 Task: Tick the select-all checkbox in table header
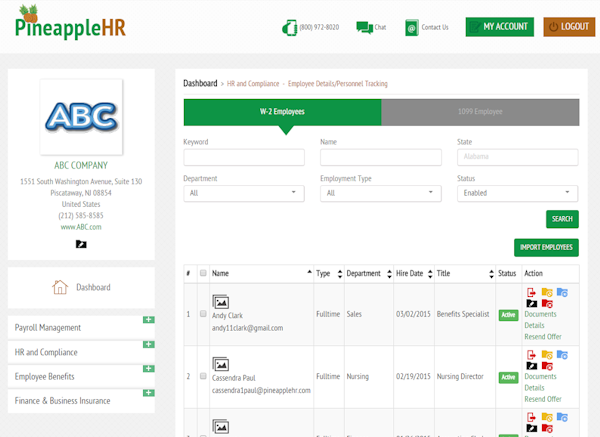[203, 273]
